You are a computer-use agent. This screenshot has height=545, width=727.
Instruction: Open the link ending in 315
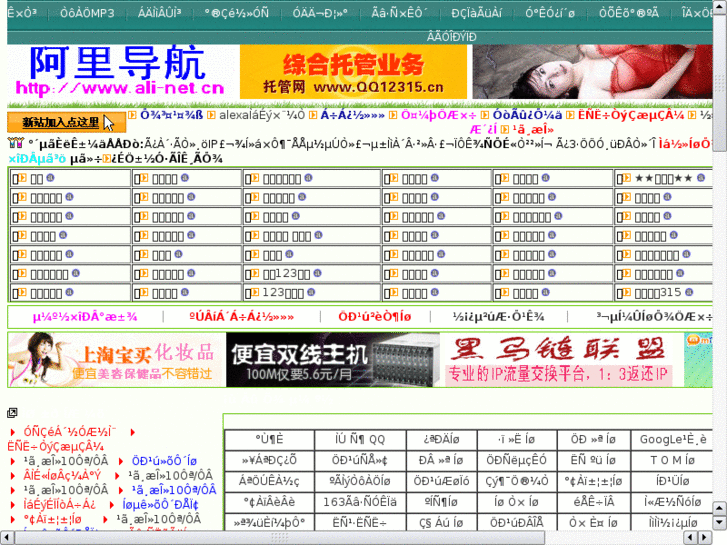click(658, 293)
